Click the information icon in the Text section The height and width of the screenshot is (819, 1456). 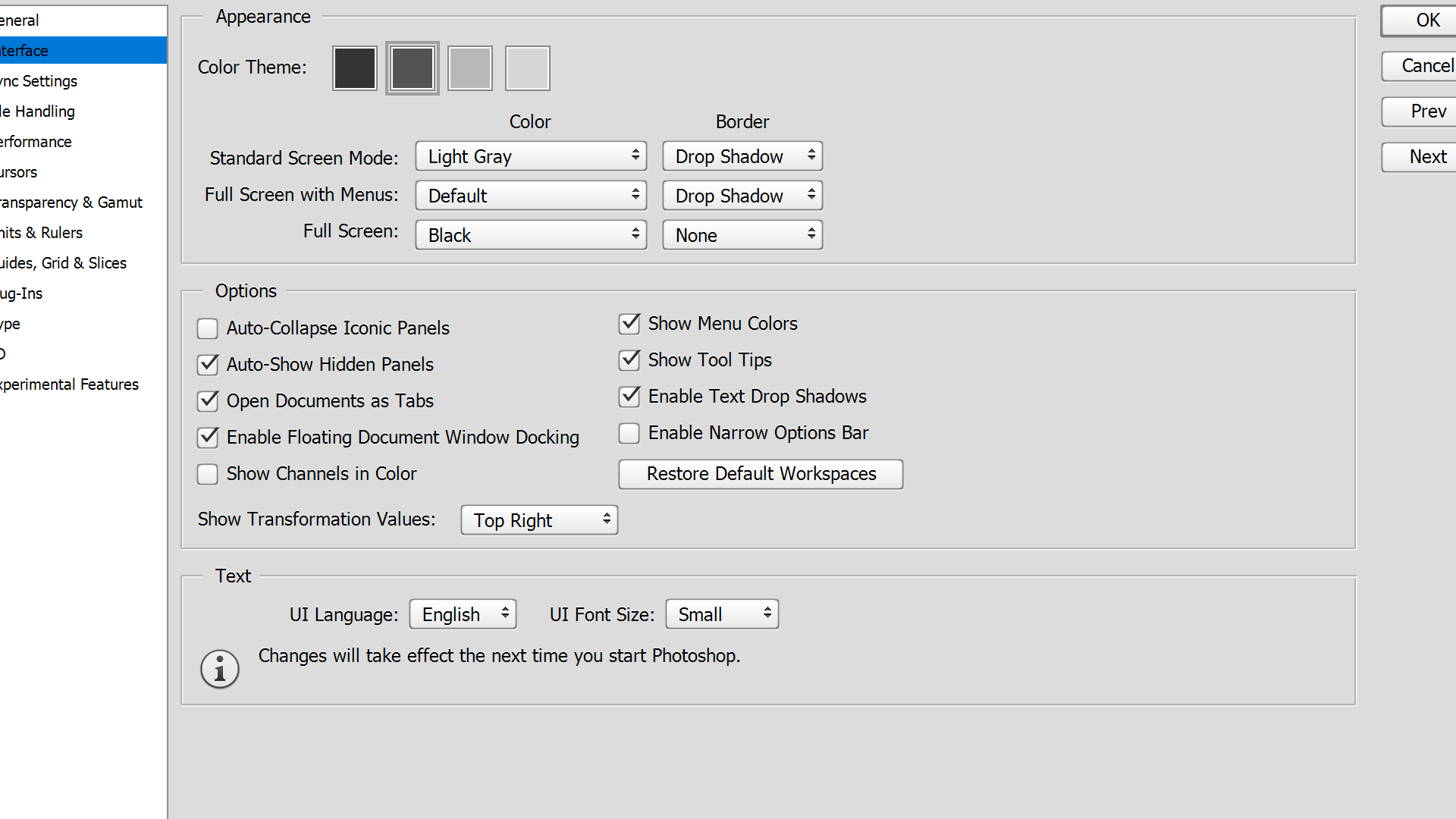pyautogui.click(x=219, y=668)
